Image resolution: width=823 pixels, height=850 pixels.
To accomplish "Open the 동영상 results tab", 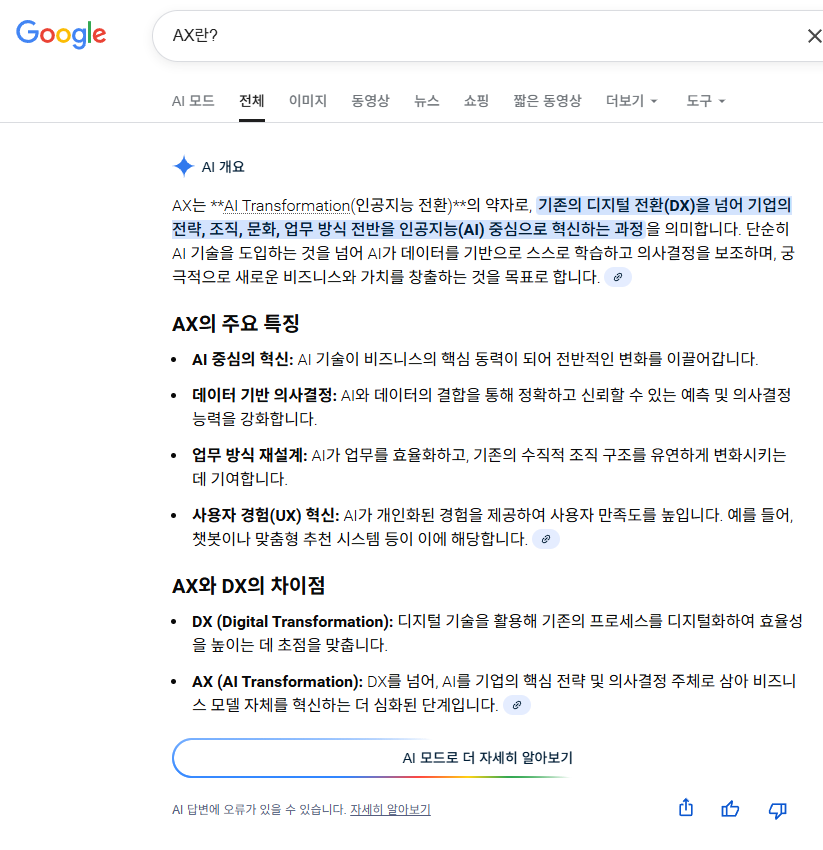I will point(370,101).
